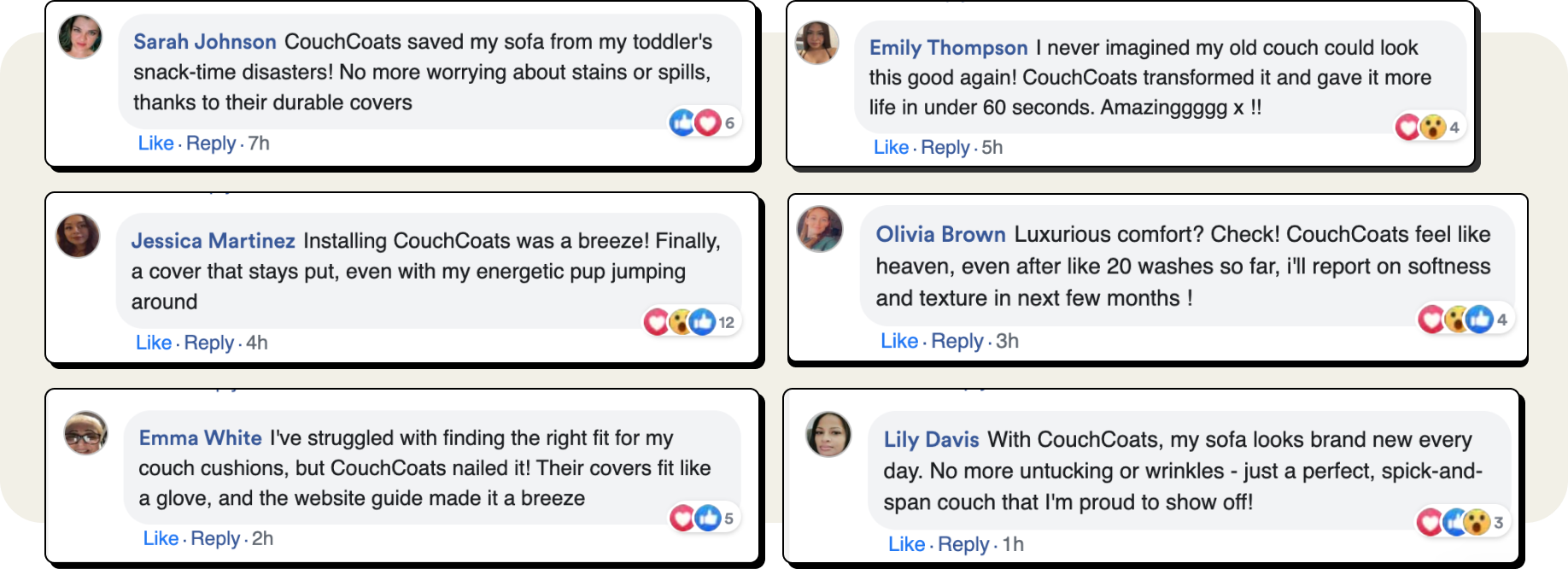The width and height of the screenshot is (1568, 569).
Task: Open reactions on Jessica Martinez's comment
Action: [x=688, y=322]
